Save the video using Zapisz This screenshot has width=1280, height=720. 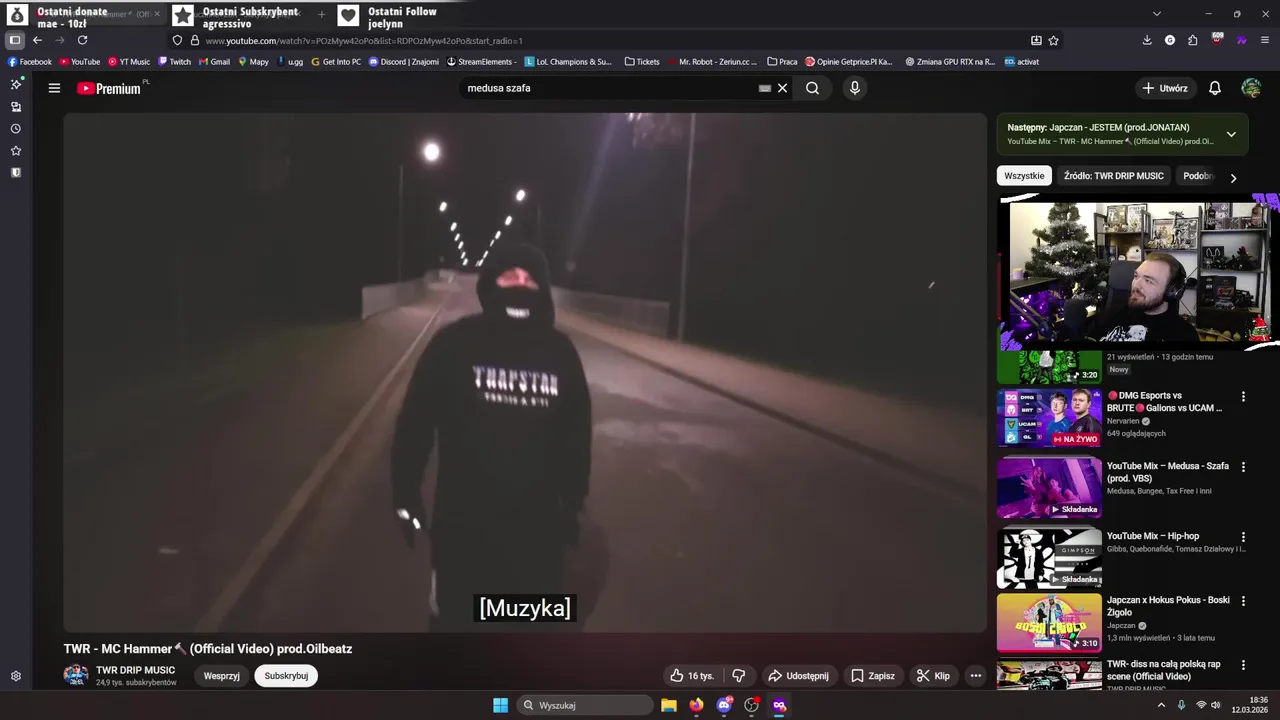tap(873, 676)
